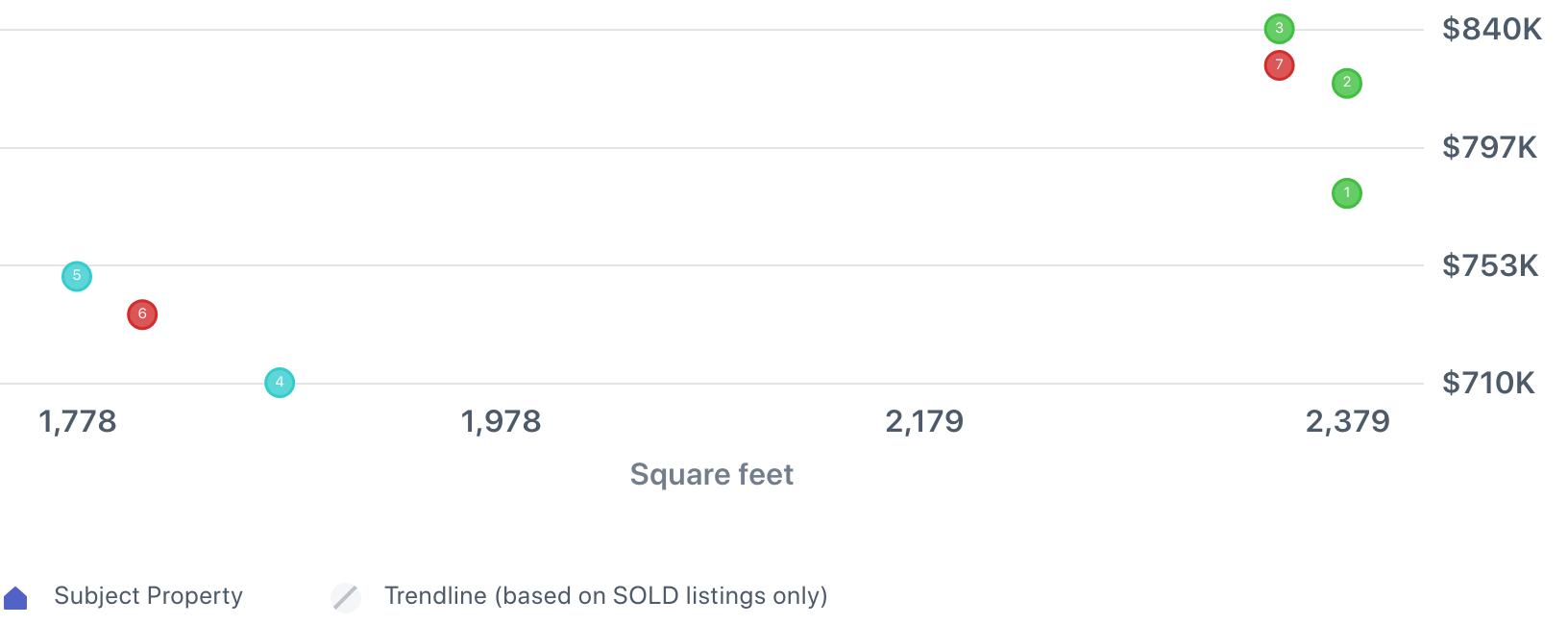Click the Subject Property house icon
Screen dimensions: 1568x625
16,598
